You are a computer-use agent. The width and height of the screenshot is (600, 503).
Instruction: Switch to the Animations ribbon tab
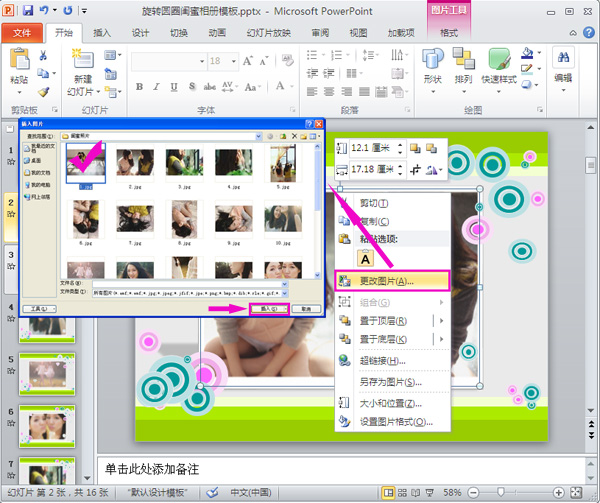tap(217, 33)
